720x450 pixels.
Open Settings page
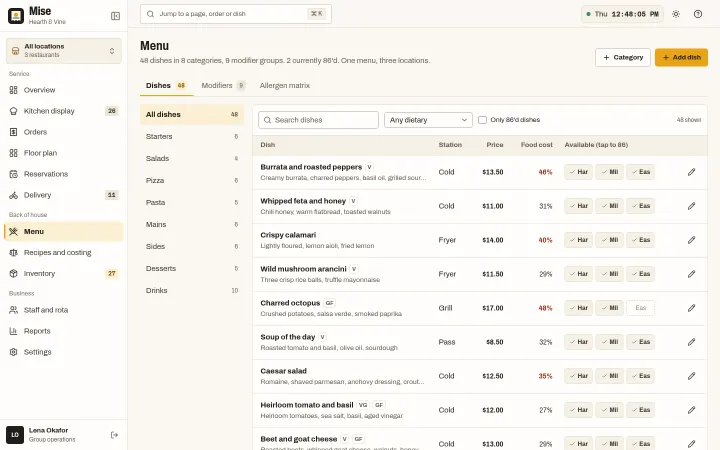(x=64, y=352)
